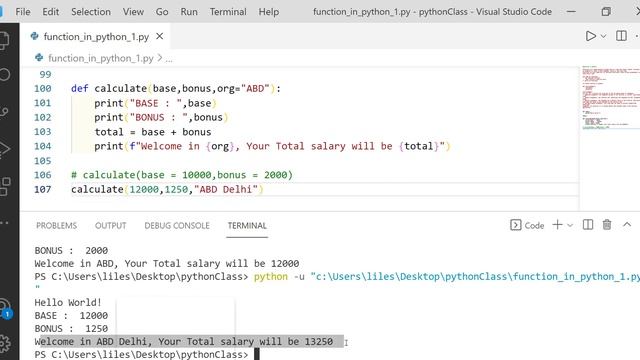Click the string "ABD Delhi" in line 107
Image resolution: width=640 pixels, height=360 pixels.
pyautogui.click(x=226, y=189)
